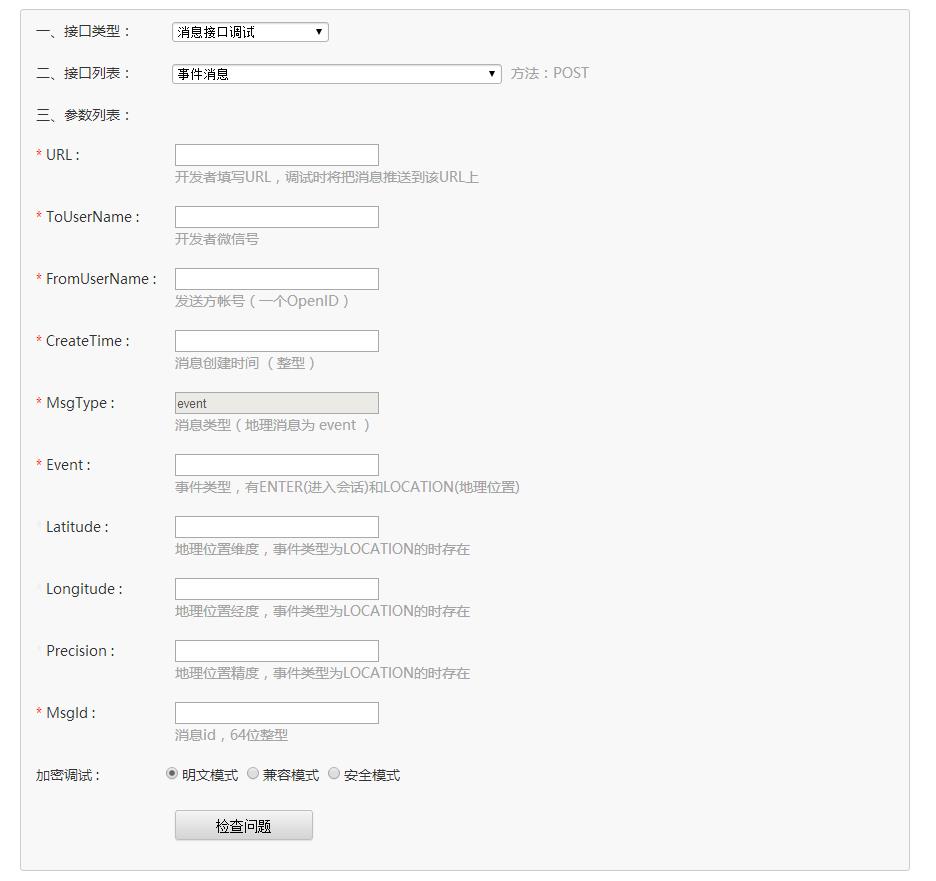Select the Longitude text field
The width and height of the screenshot is (936, 881).
pos(276,588)
